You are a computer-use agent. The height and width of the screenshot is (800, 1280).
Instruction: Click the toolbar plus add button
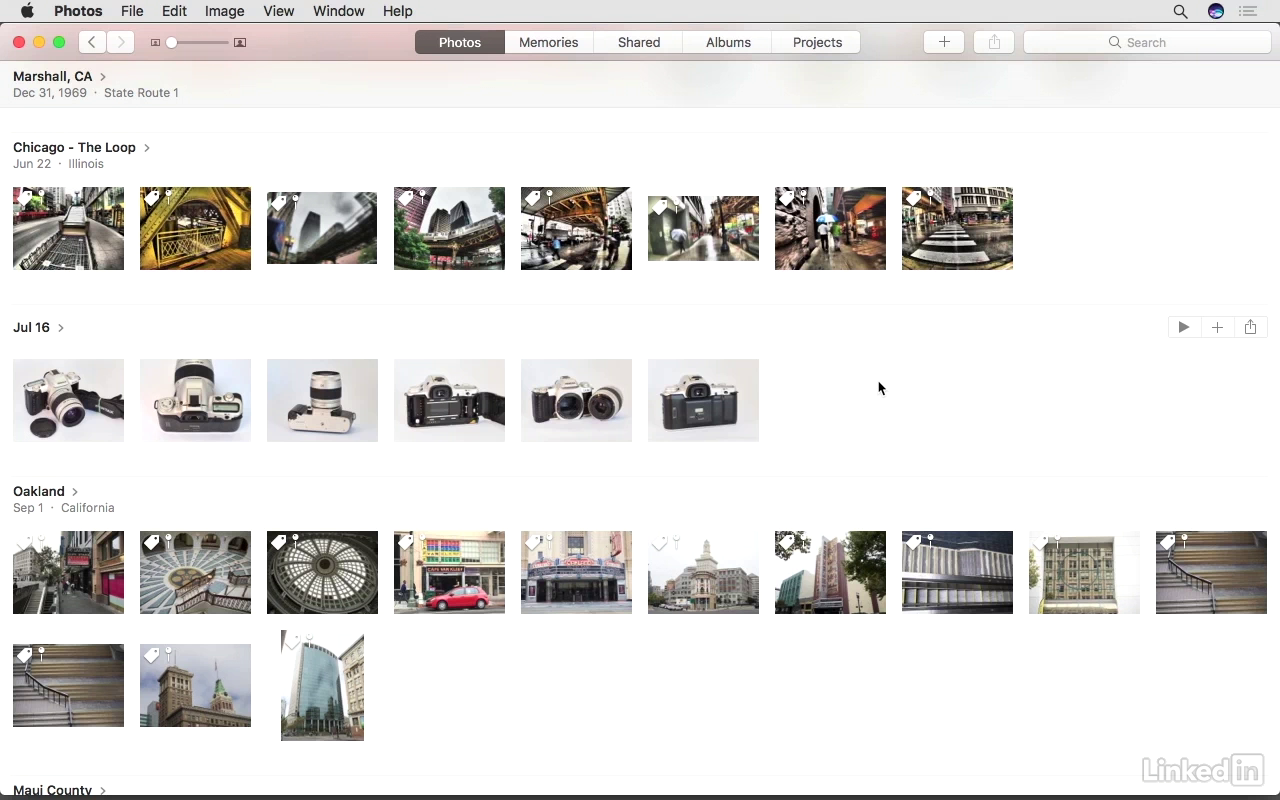click(944, 42)
